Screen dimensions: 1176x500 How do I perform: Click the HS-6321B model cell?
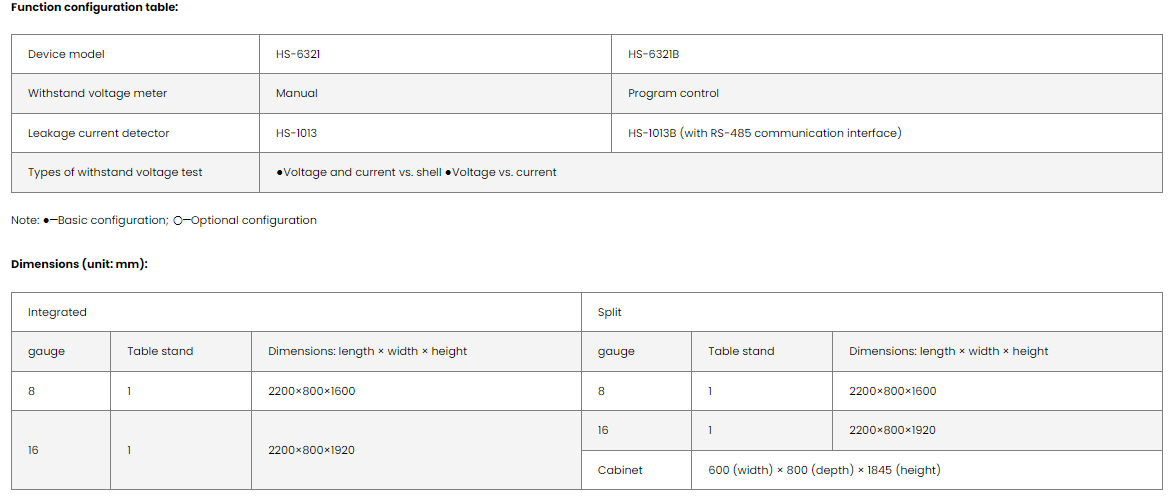coord(654,54)
